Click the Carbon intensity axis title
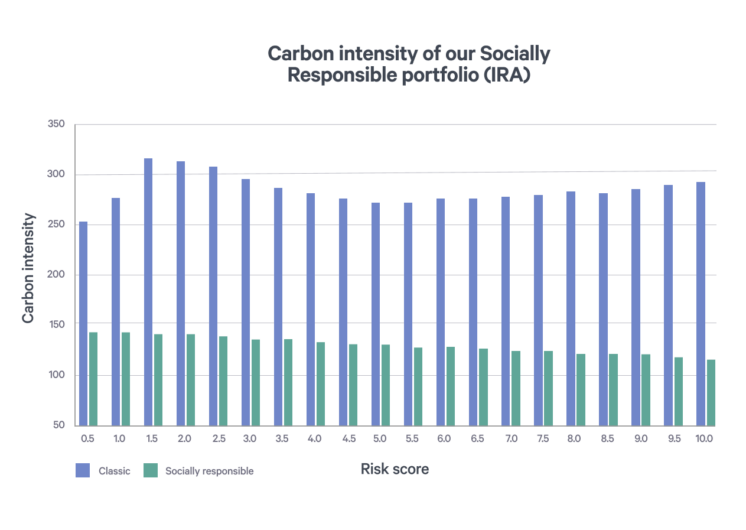Screen dimensions: 746x530 [x=30, y=268]
